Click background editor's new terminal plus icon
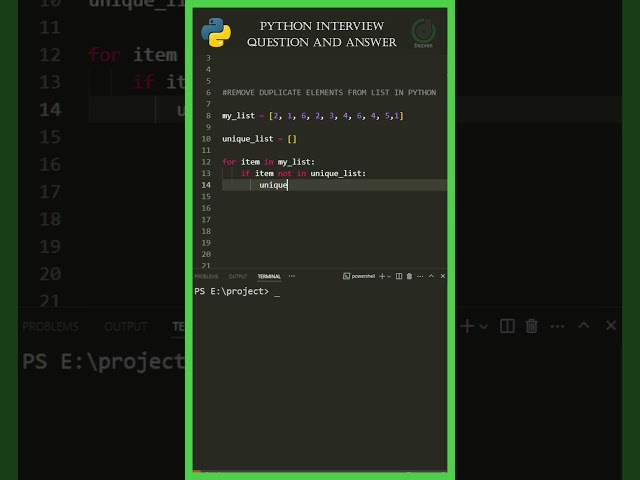The width and height of the screenshot is (640, 480). click(467, 326)
